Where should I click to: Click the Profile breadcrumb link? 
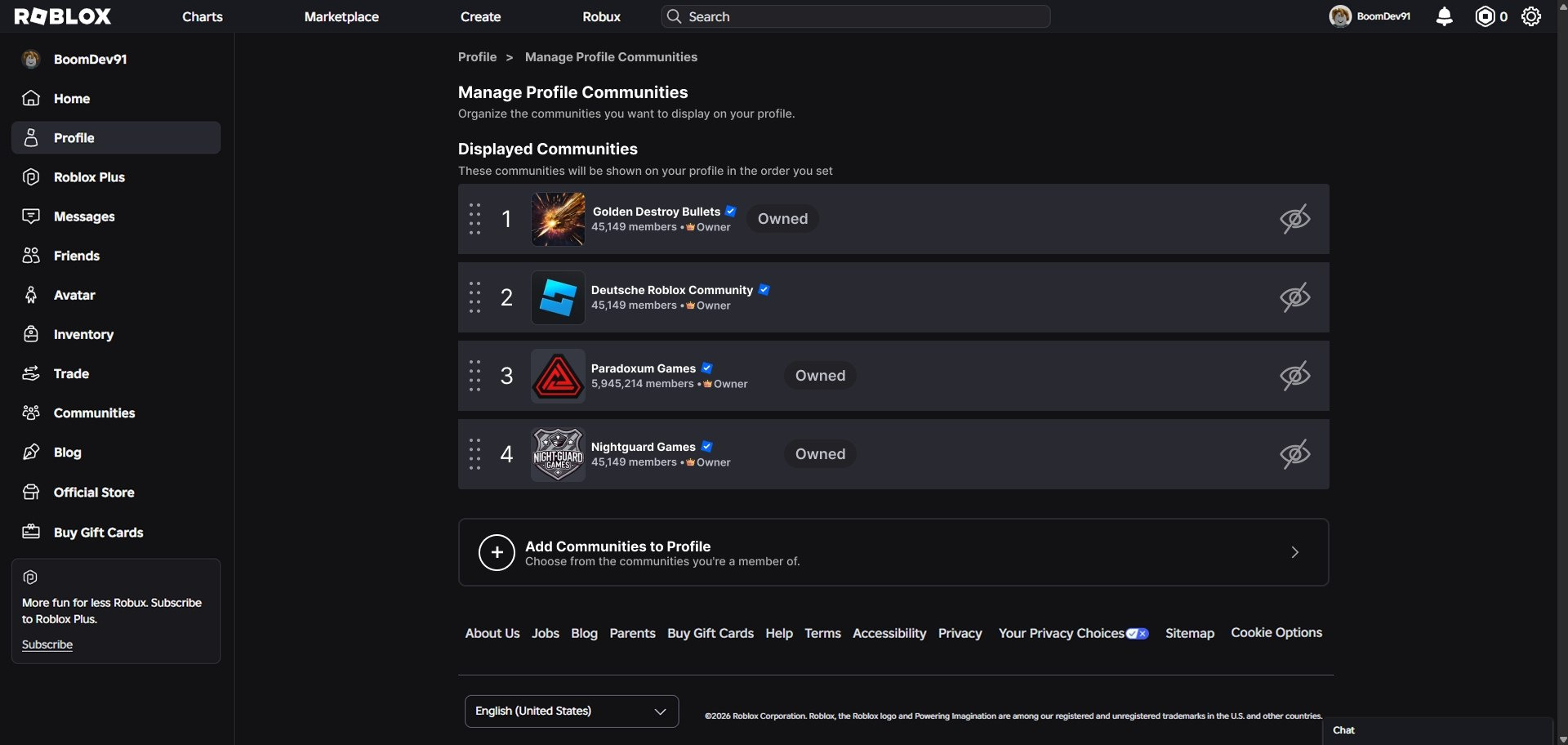pos(478,57)
